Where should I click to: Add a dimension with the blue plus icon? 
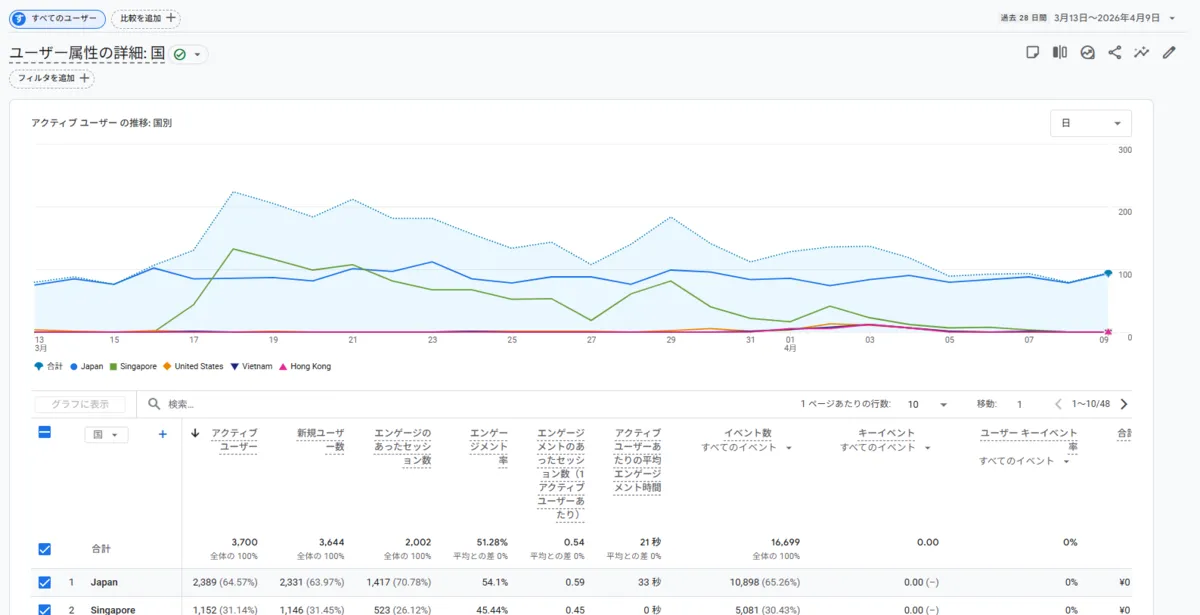pos(163,434)
